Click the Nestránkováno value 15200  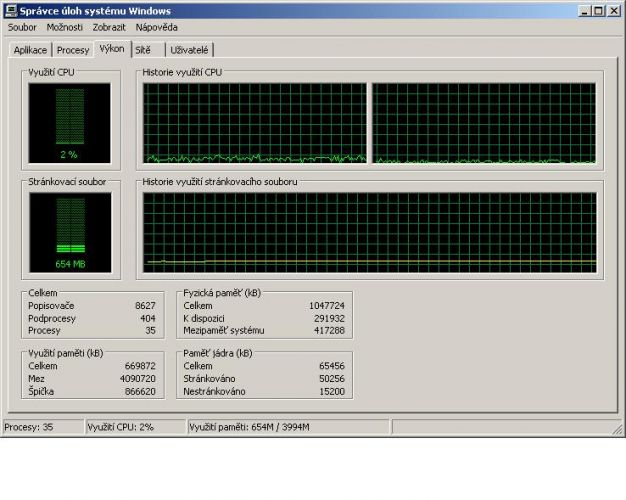[x=332, y=391]
